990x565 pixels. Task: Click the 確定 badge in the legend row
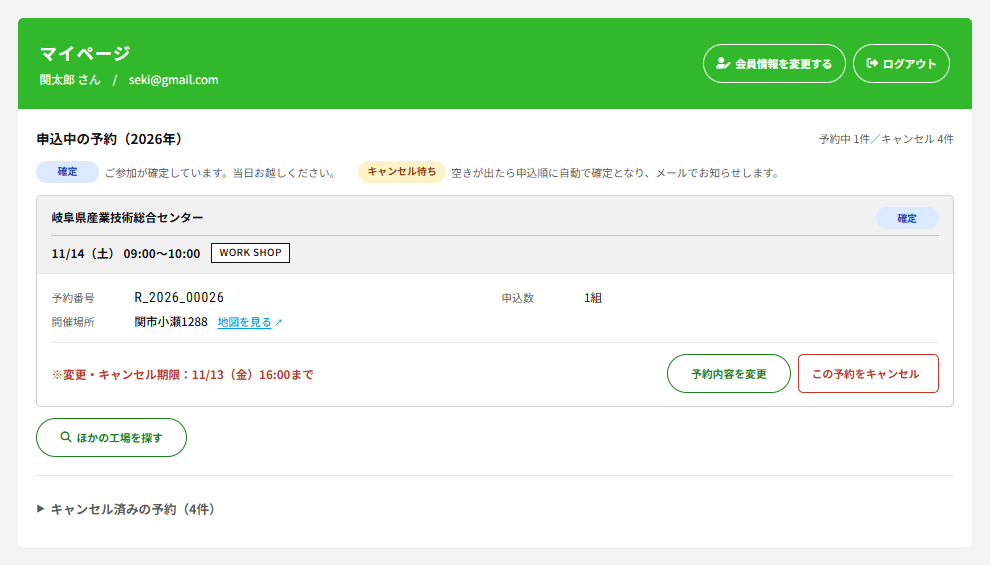click(x=68, y=172)
